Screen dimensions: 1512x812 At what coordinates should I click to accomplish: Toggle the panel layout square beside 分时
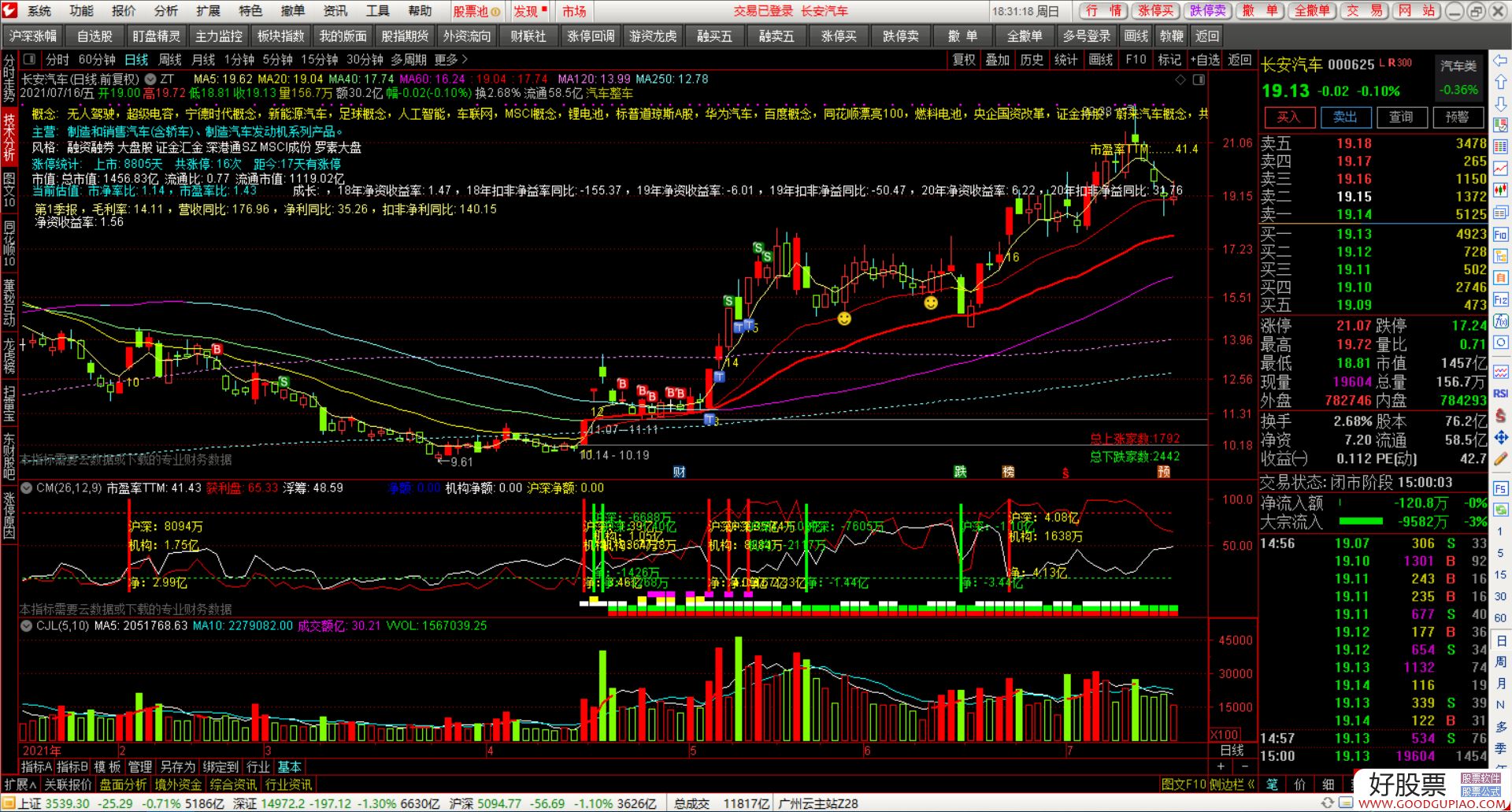click(x=30, y=60)
